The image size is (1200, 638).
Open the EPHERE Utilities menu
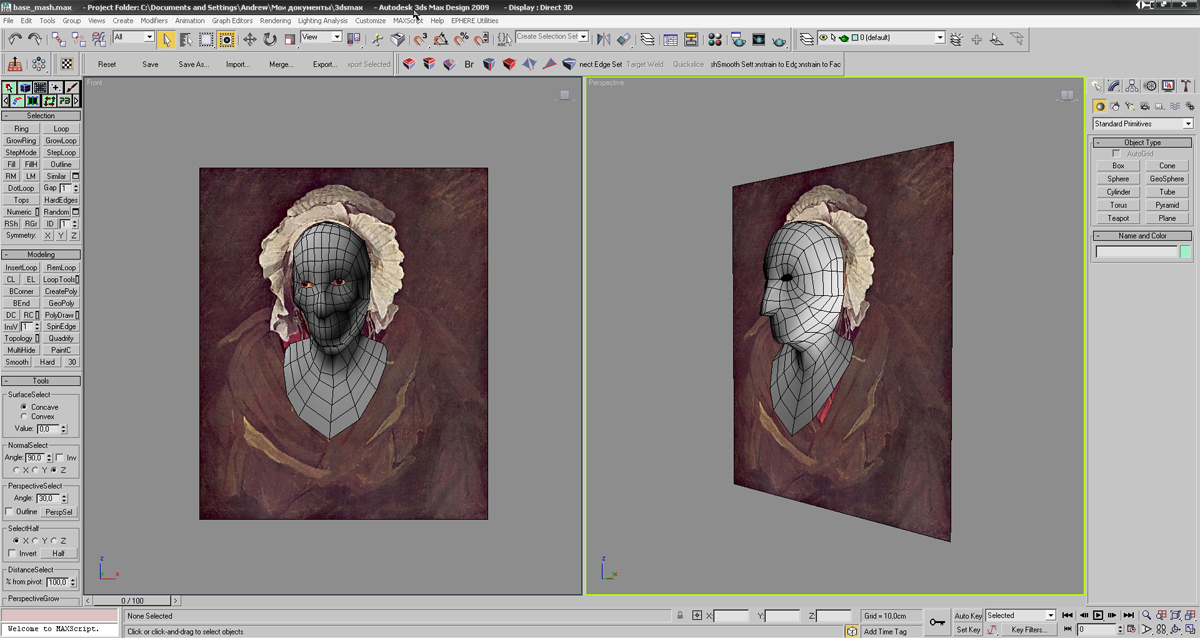pos(475,20)
